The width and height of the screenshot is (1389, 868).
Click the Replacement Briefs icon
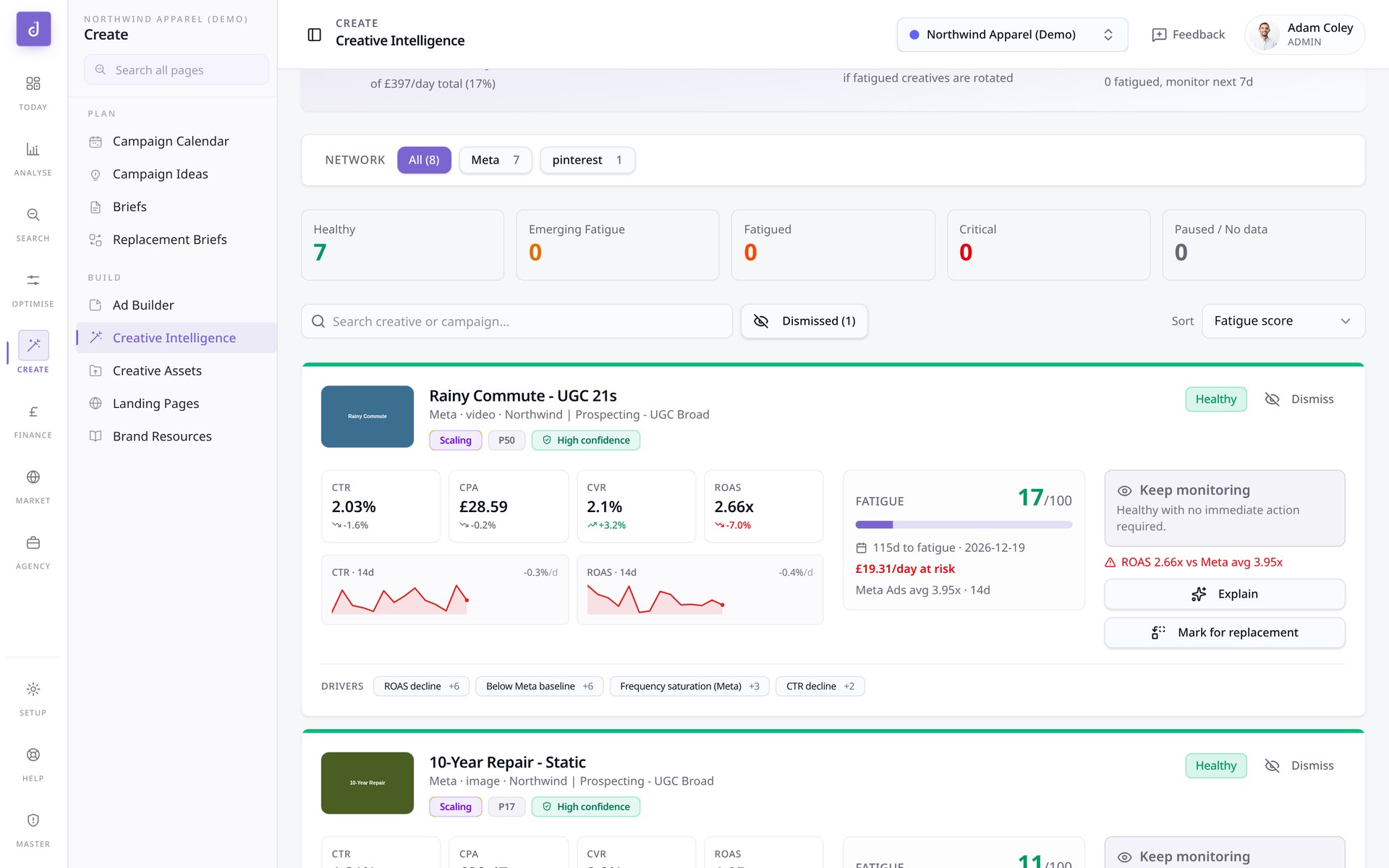[95, 240]
